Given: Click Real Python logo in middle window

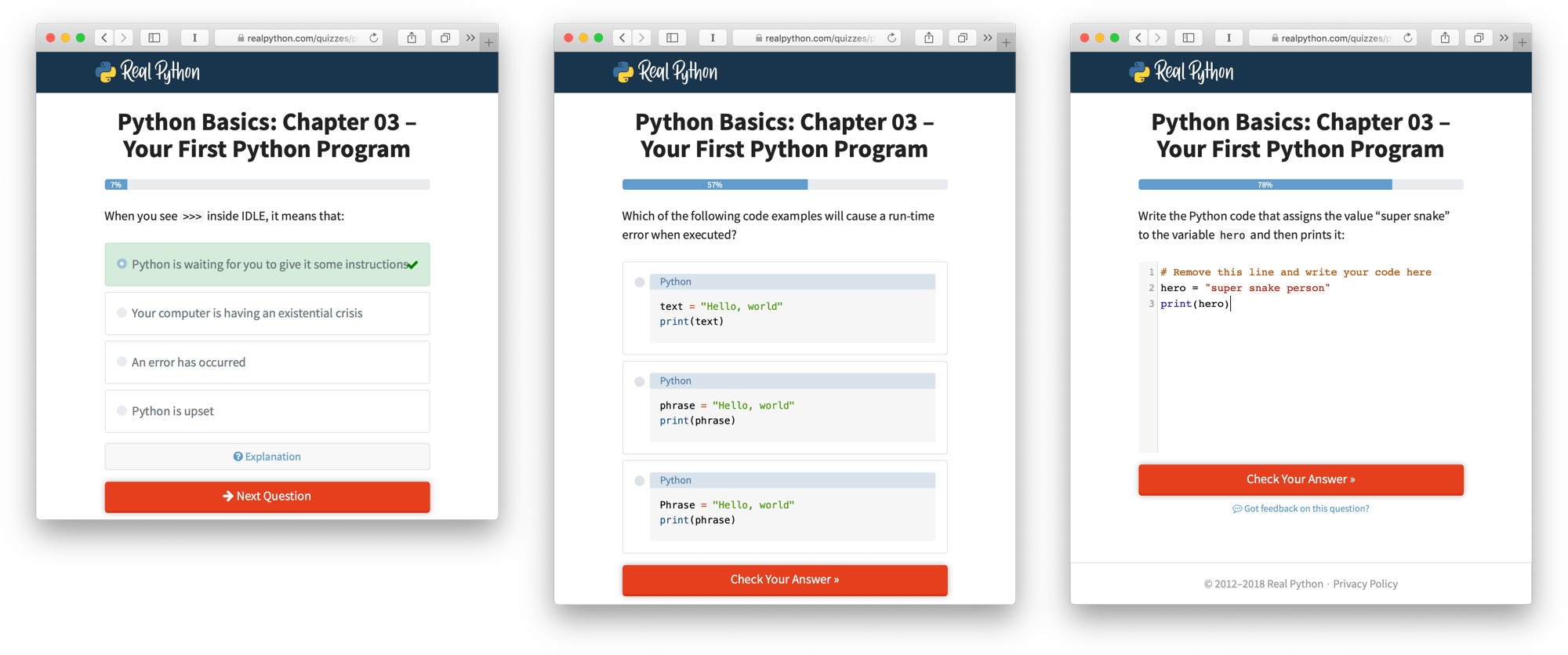Looking at the screenshot, I should coord(665,72).
